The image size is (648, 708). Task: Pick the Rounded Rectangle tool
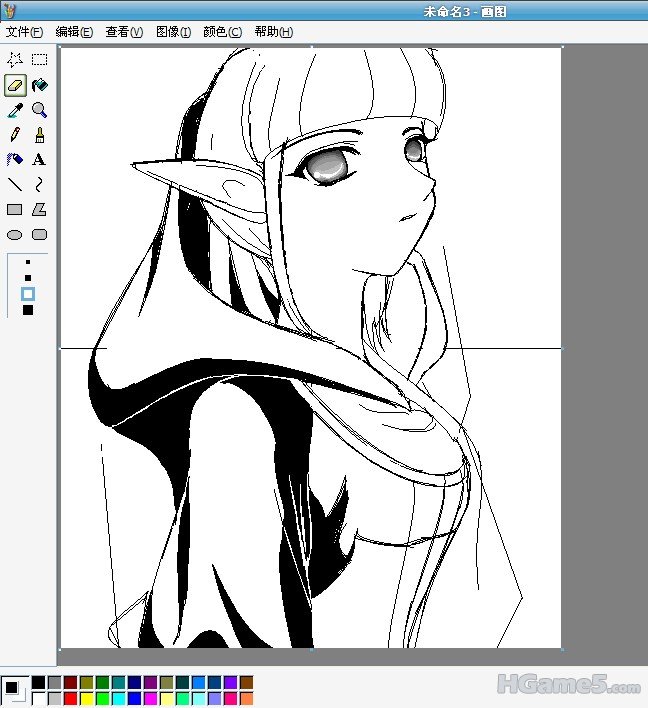click(39, 235)
